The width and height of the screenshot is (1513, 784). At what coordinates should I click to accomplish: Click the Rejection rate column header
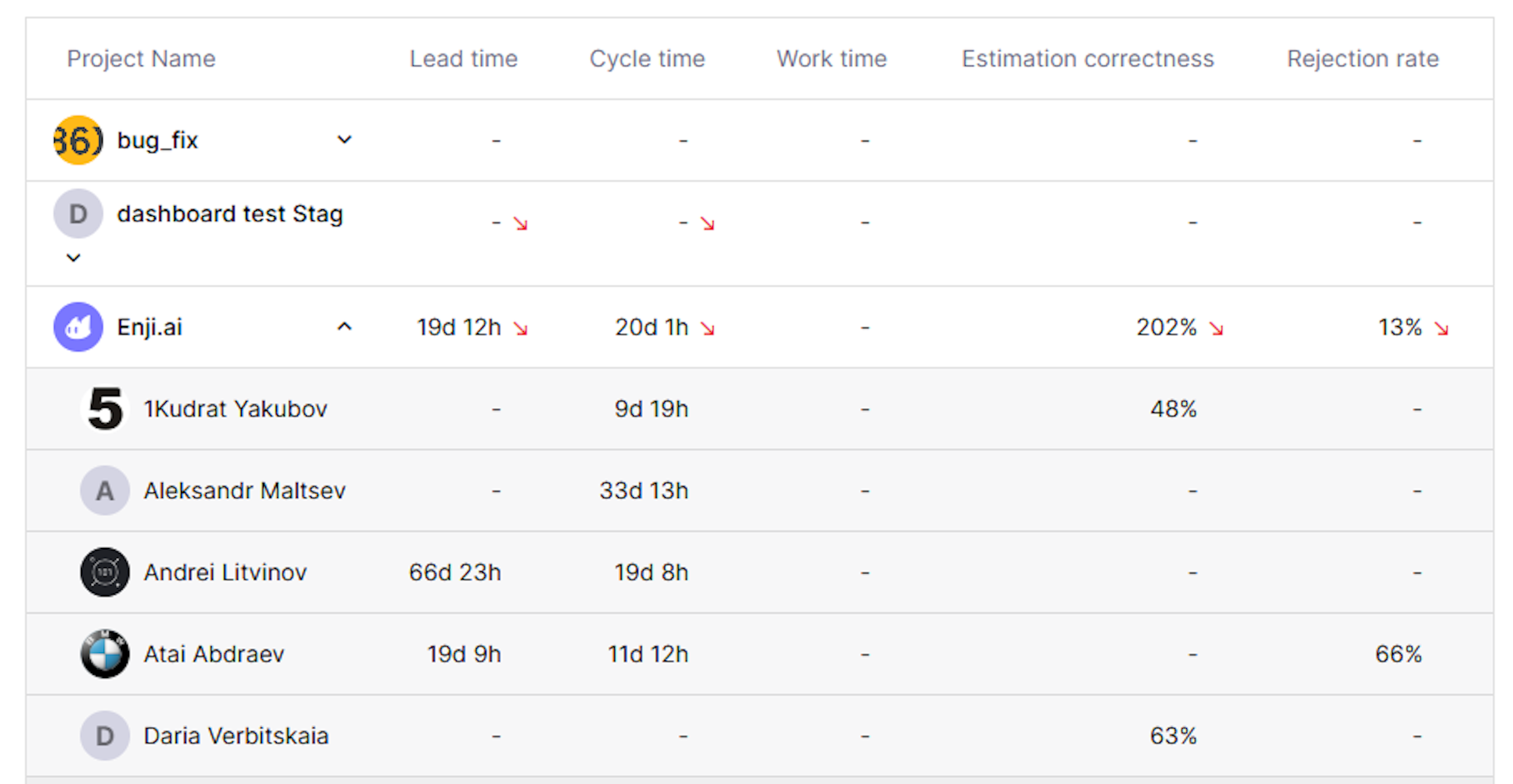click(1363, 58)
